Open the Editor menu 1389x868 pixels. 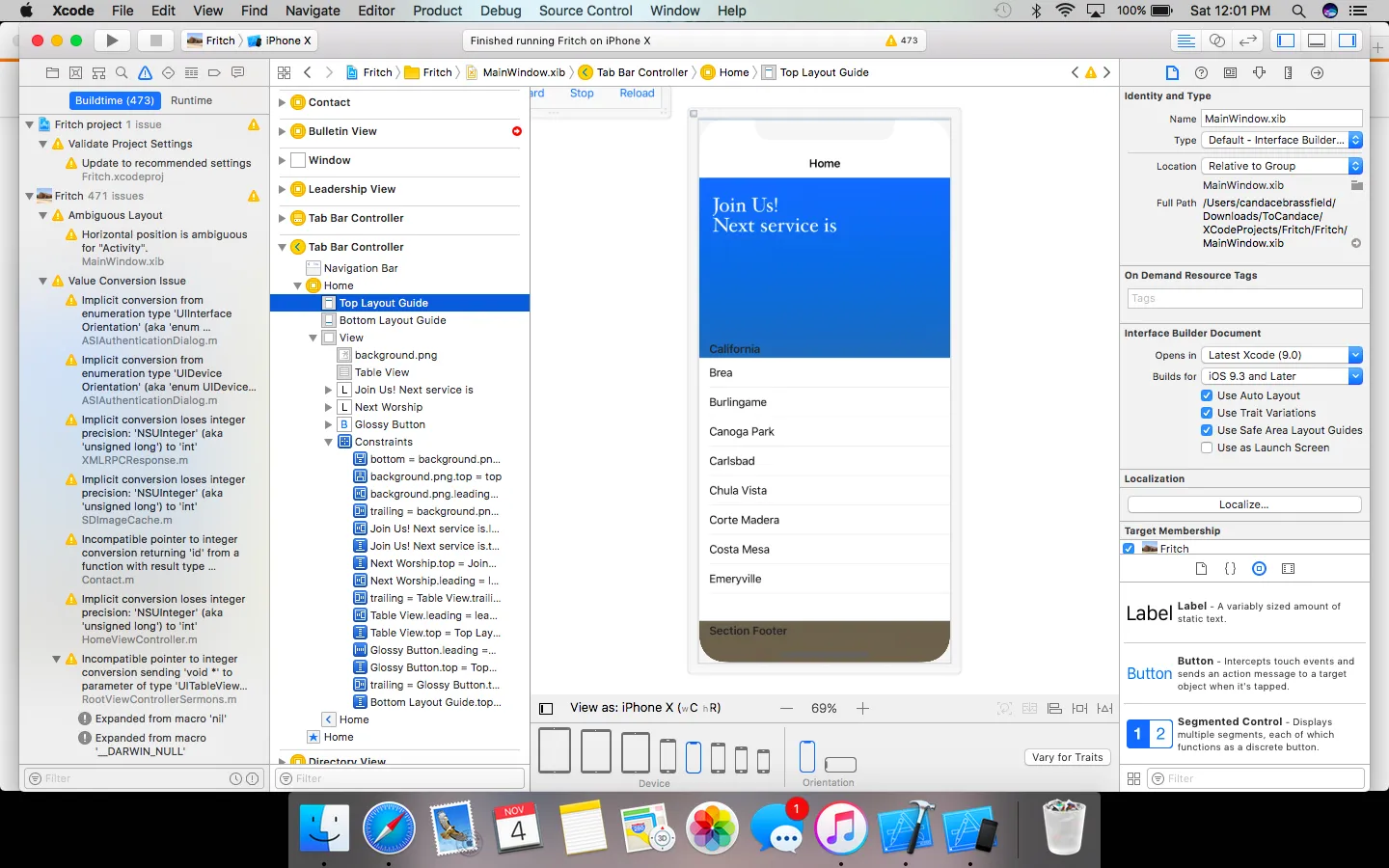[376, 11]
